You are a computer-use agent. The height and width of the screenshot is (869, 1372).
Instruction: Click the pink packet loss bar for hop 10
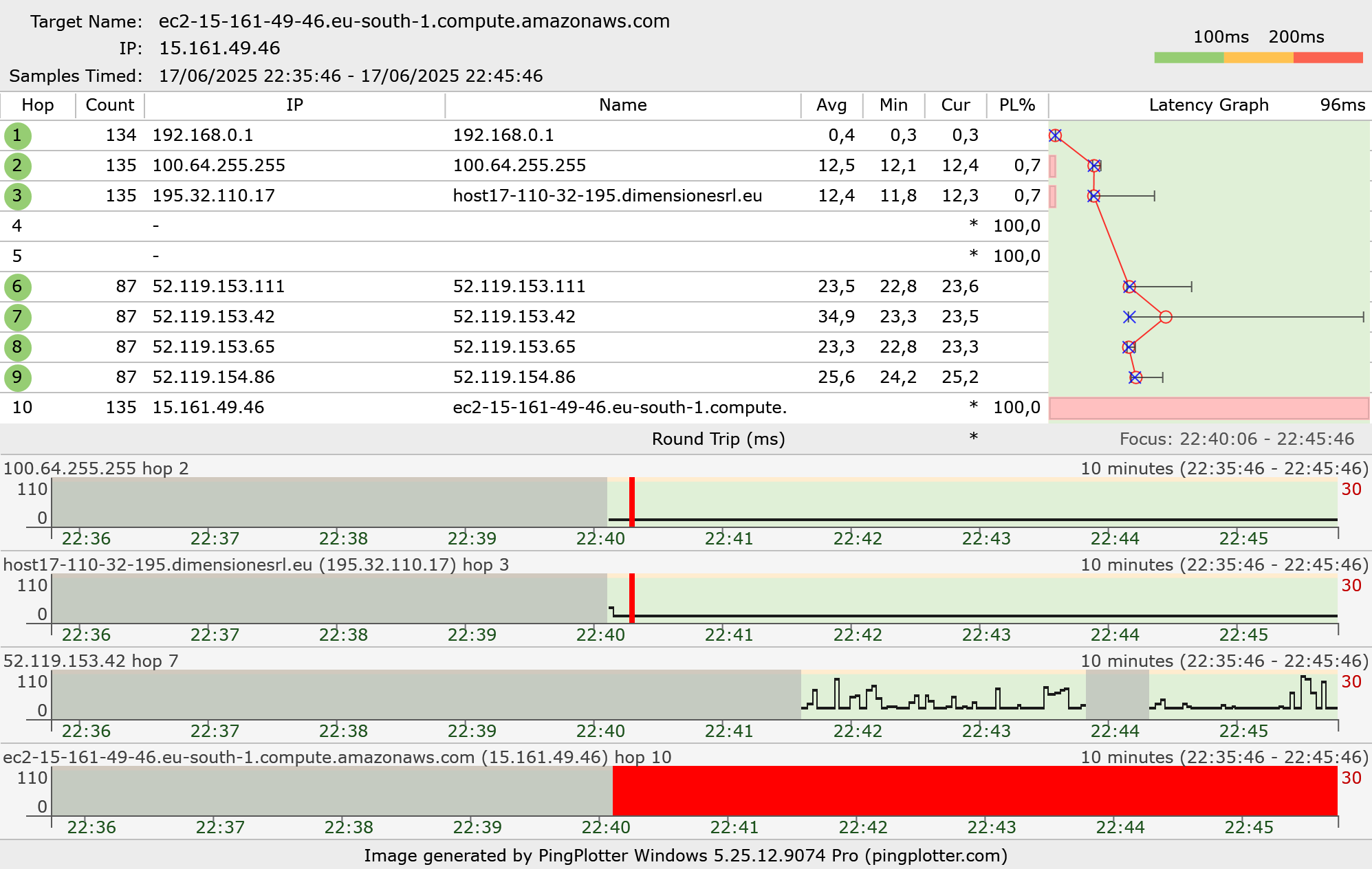tap(1208, 408)
